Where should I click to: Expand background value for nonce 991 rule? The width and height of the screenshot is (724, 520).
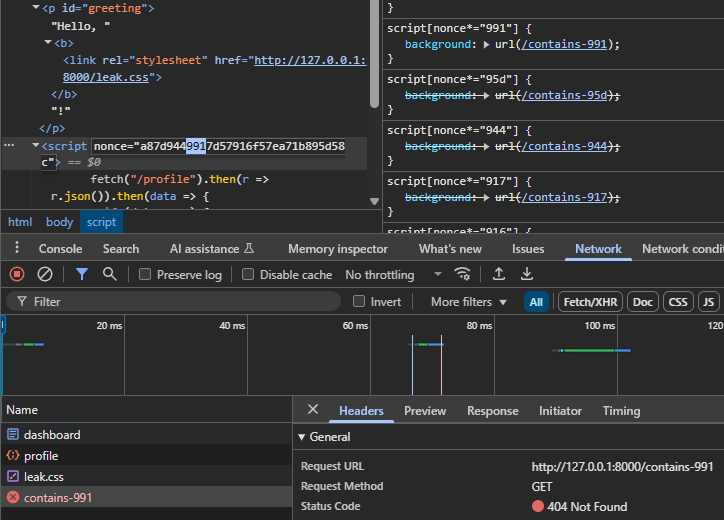[486, 44]
